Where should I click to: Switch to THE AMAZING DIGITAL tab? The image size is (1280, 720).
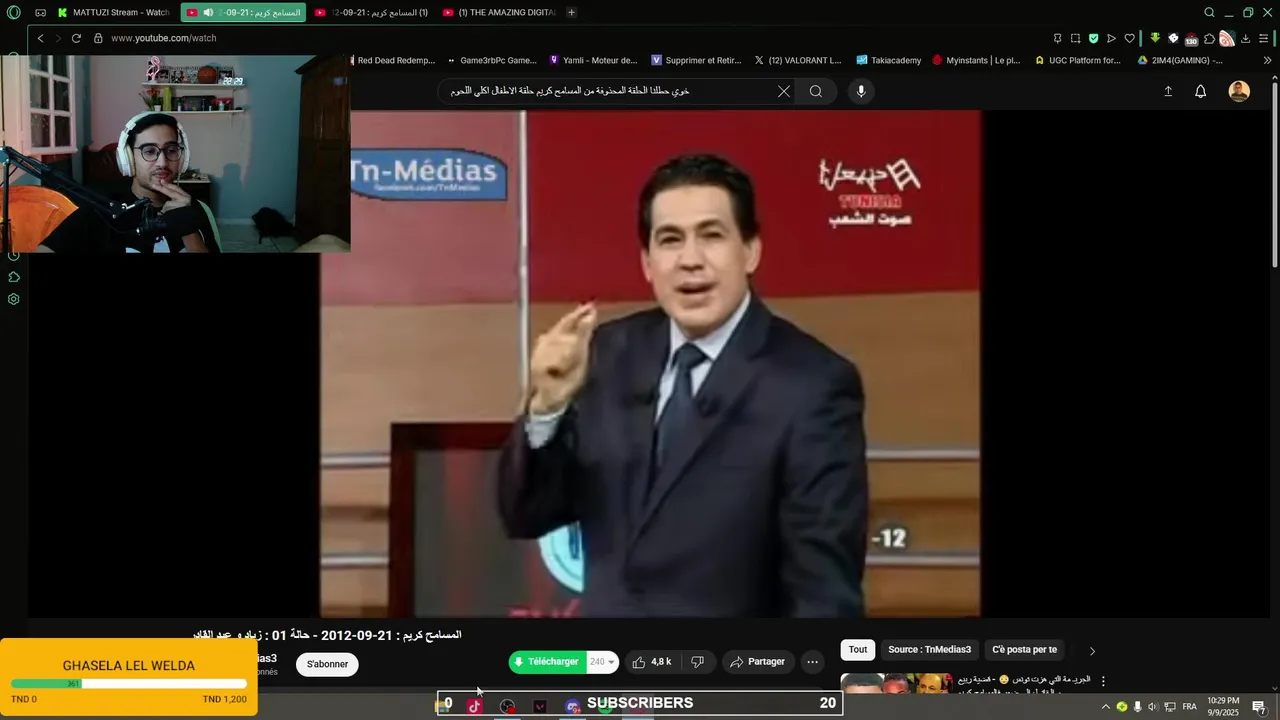point(498,12)
